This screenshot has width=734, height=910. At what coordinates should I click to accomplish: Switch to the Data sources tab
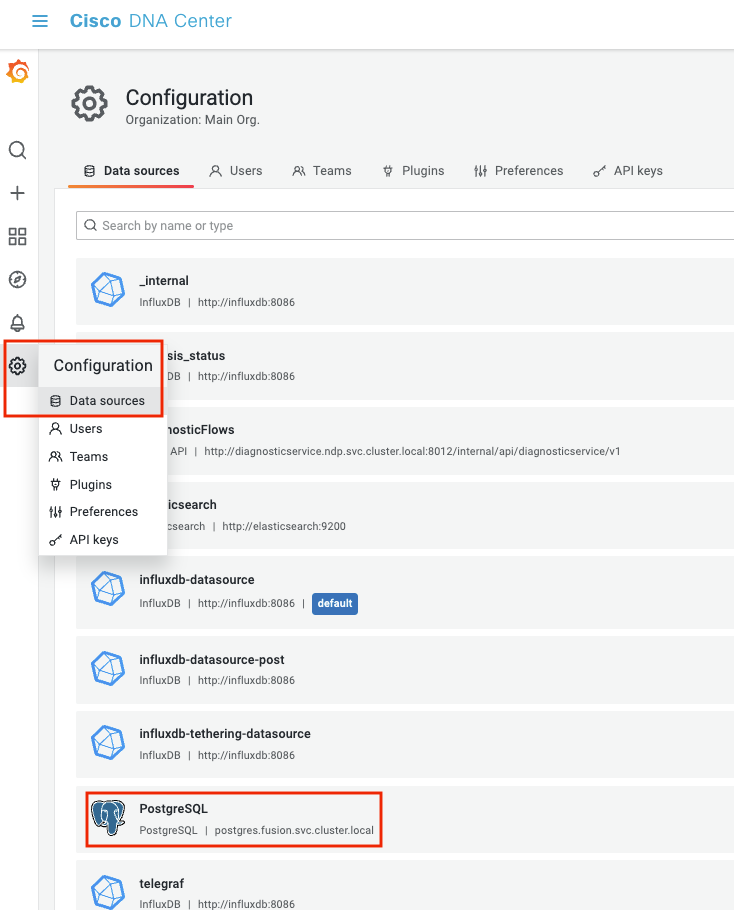131,171
